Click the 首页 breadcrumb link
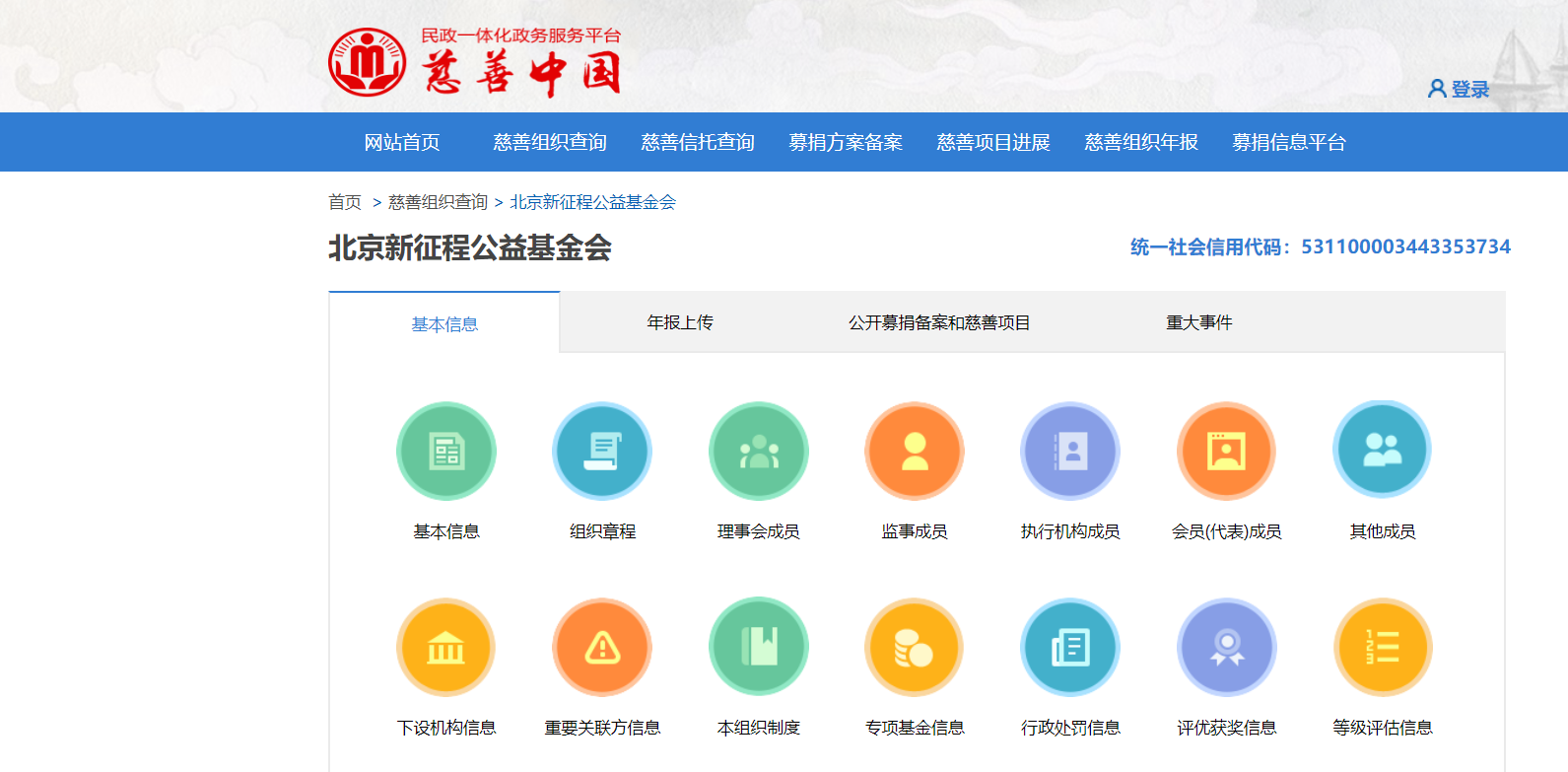The width and height of the screenshot is (1568, 772). tap(345, 202)
